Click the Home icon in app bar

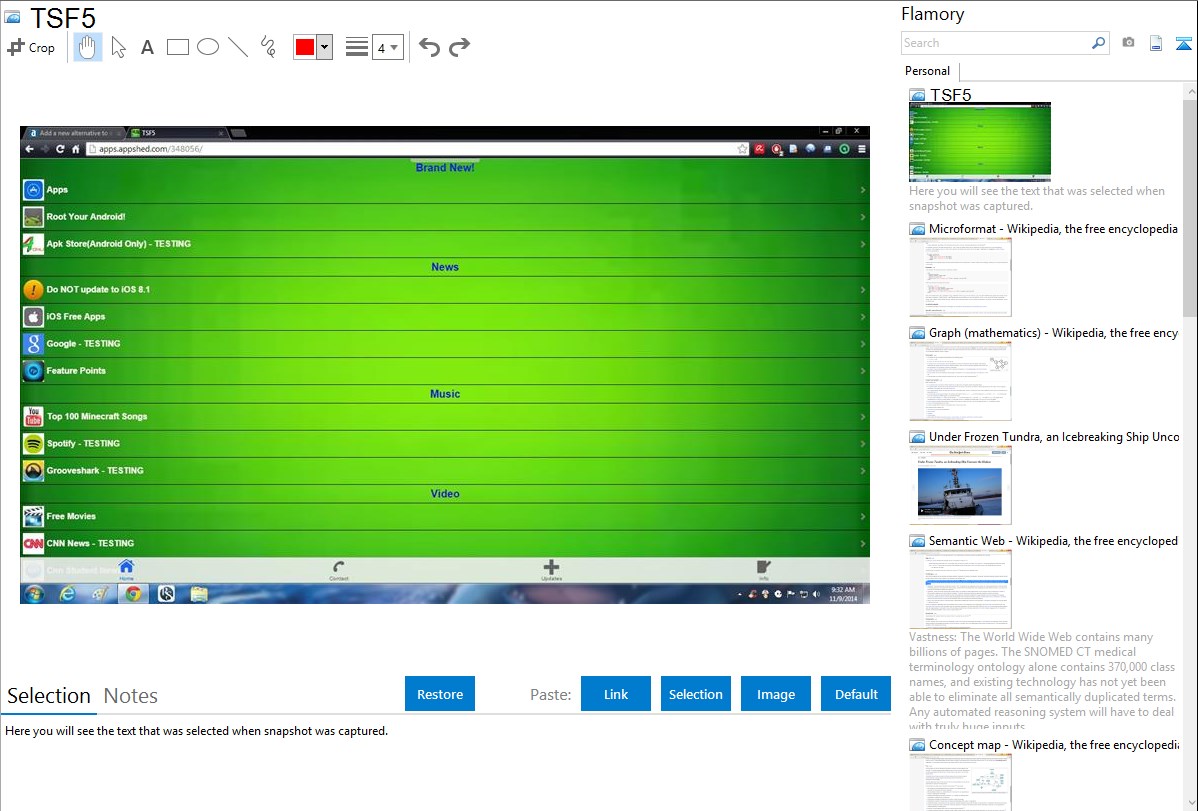point(126,569)
